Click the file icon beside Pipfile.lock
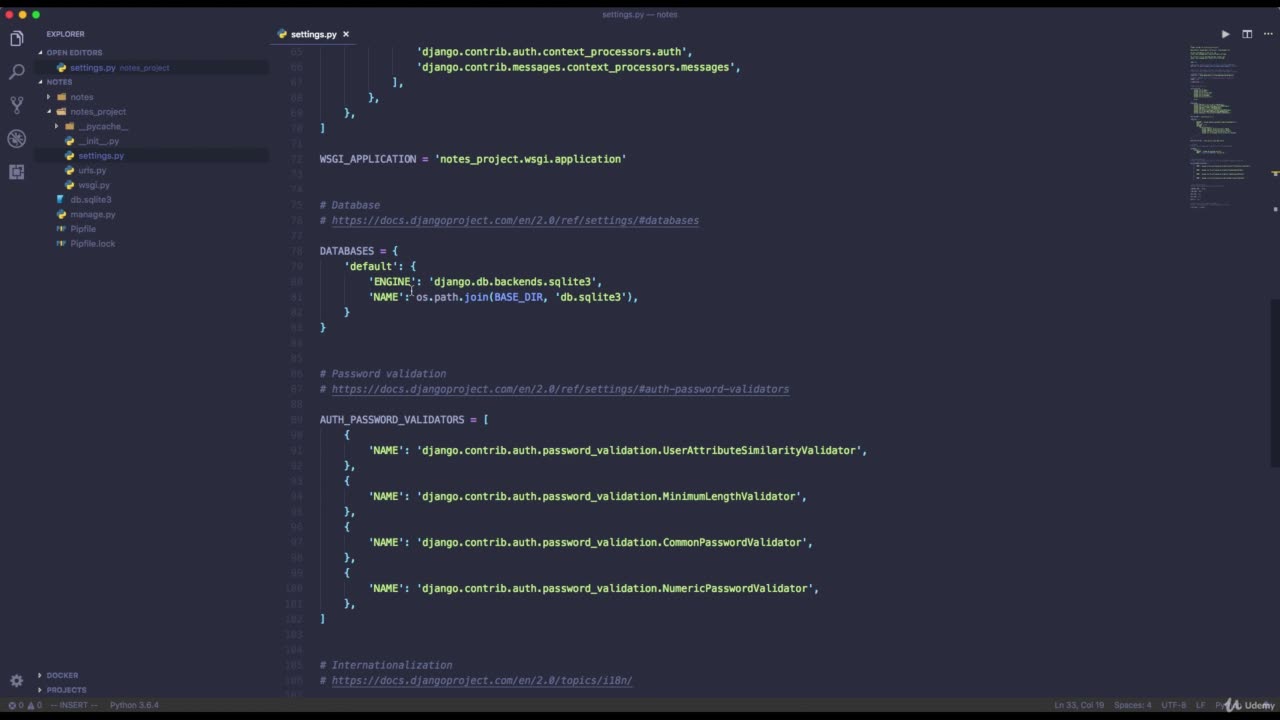 tap(61, 243)
